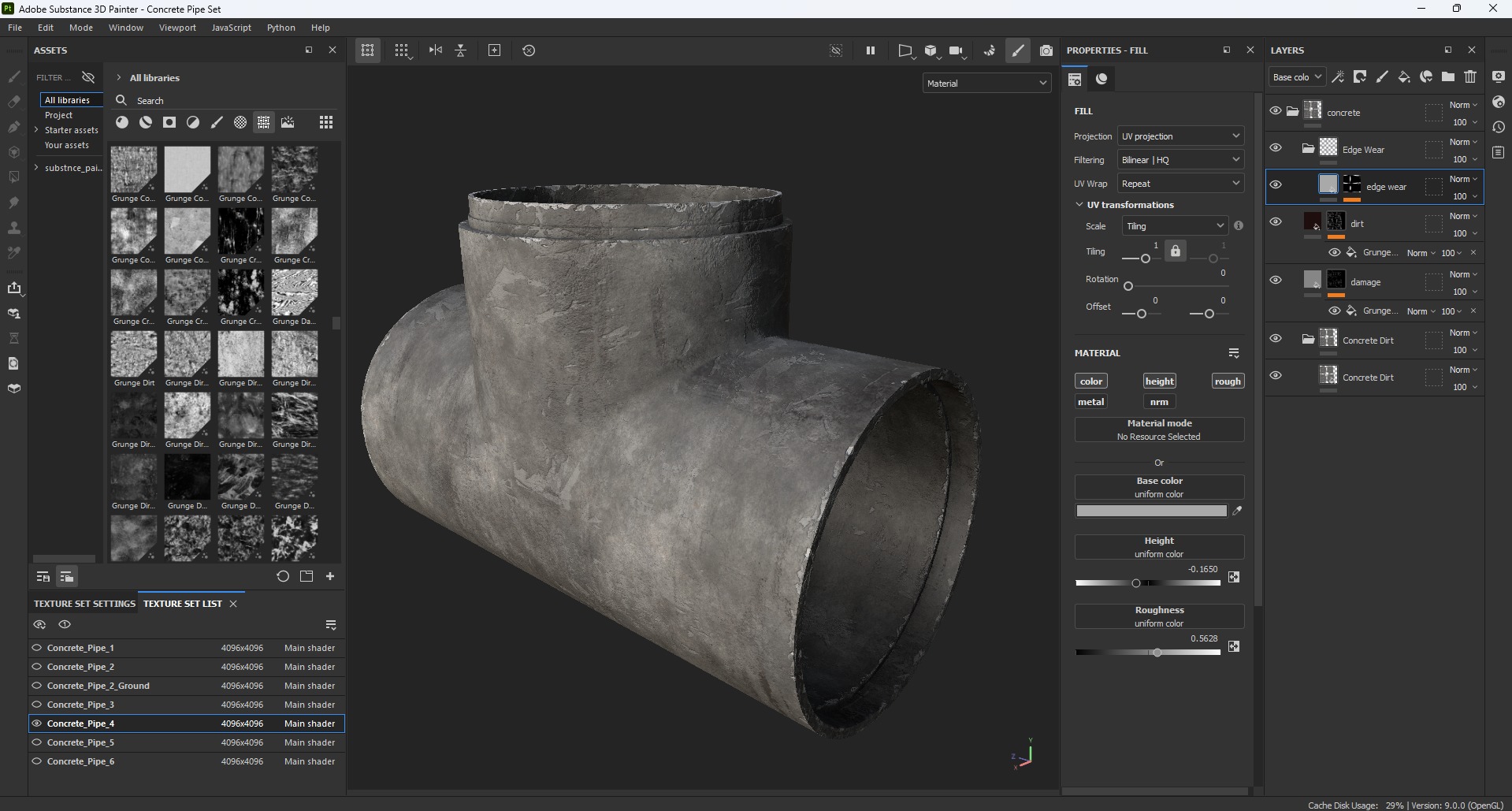Toggle the tiling lock button
This screenshot has height=811, width=1512.
coord(1176,251)
